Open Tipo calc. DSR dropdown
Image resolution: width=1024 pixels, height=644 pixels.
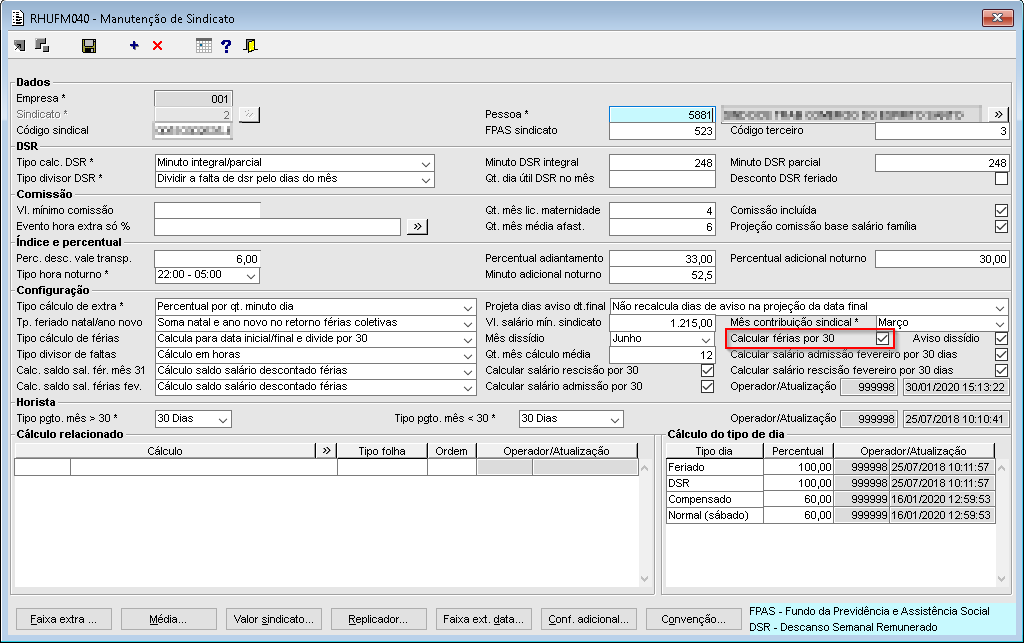(x=426, y=163)
